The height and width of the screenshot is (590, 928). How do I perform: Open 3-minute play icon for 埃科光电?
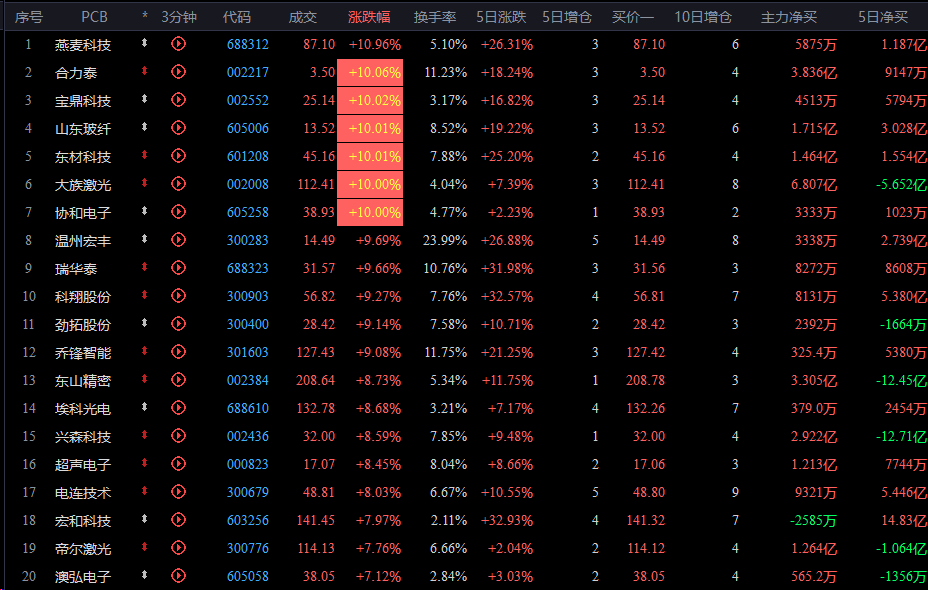tap(178, 408)
